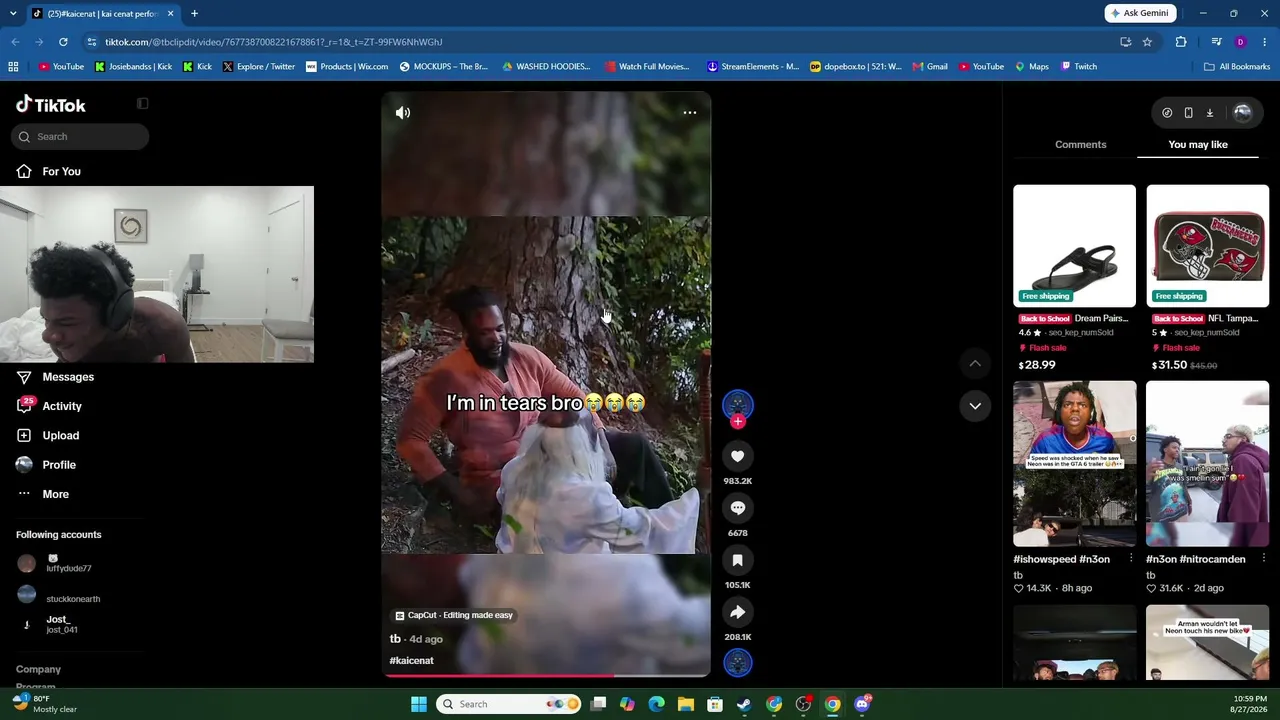
Task: Open the All Bookmarks folder
Action: pos(1237,67)
